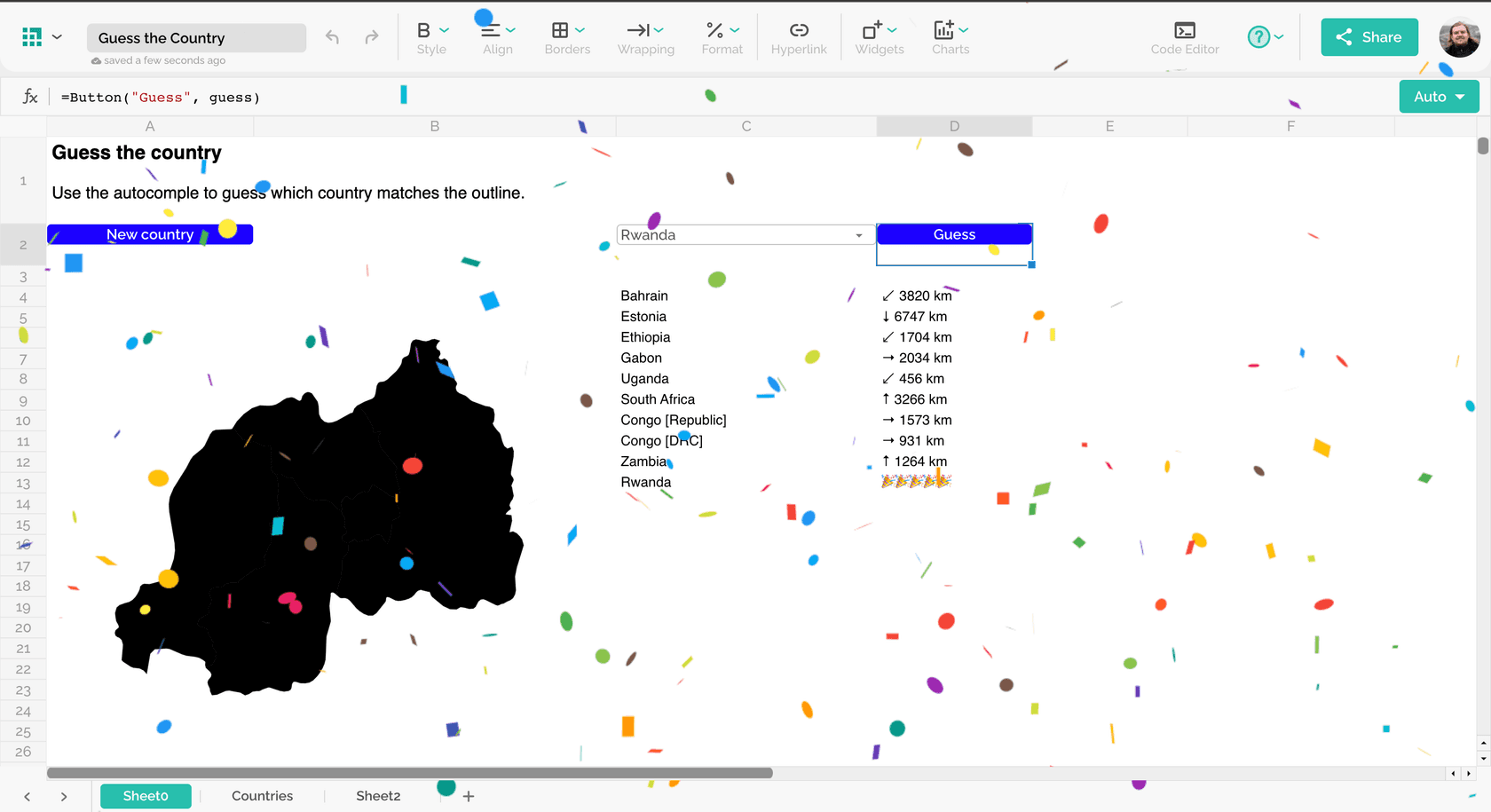Click the scroll up arrow at bottom right

point(1483,743)
